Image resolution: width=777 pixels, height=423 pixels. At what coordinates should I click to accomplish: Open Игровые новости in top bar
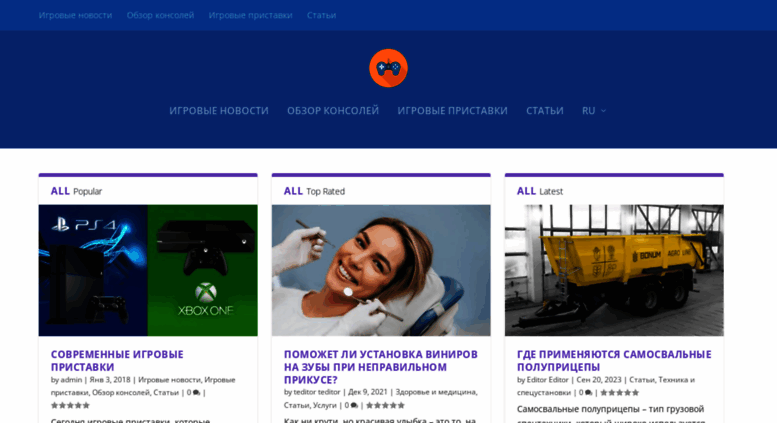(x=75, y=15)
